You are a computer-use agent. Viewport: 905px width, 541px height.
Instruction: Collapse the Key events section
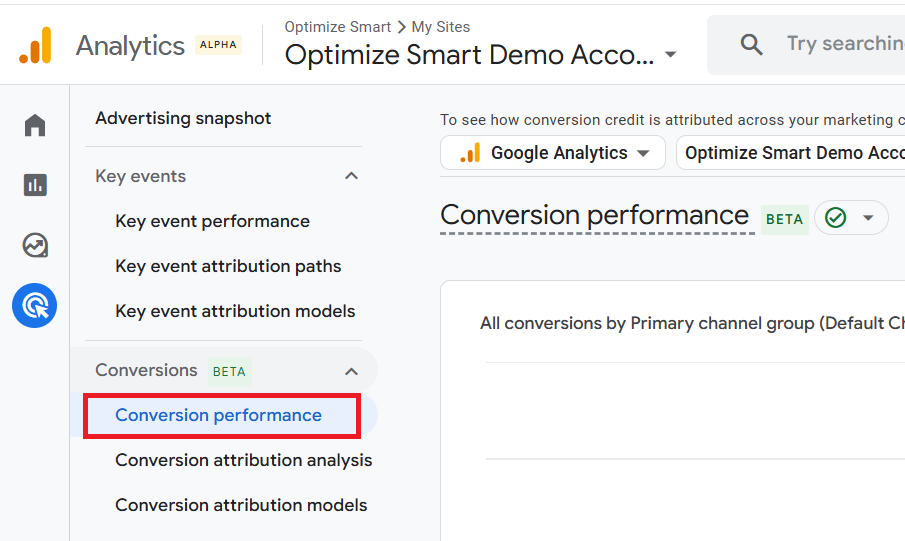tap(351, 176)
